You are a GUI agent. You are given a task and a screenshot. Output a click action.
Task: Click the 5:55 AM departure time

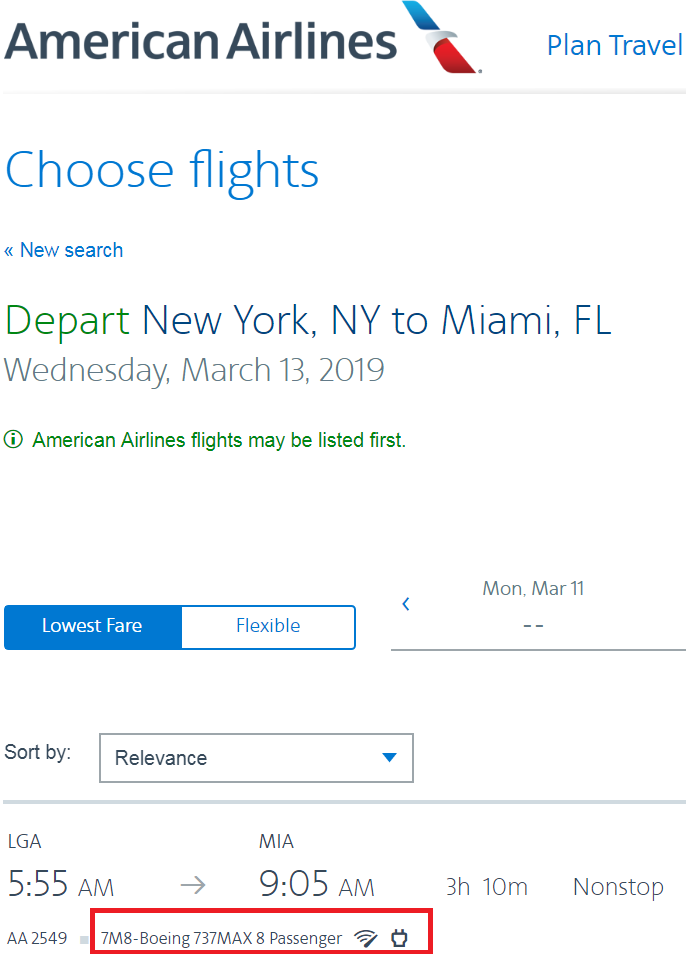point(61,884)
